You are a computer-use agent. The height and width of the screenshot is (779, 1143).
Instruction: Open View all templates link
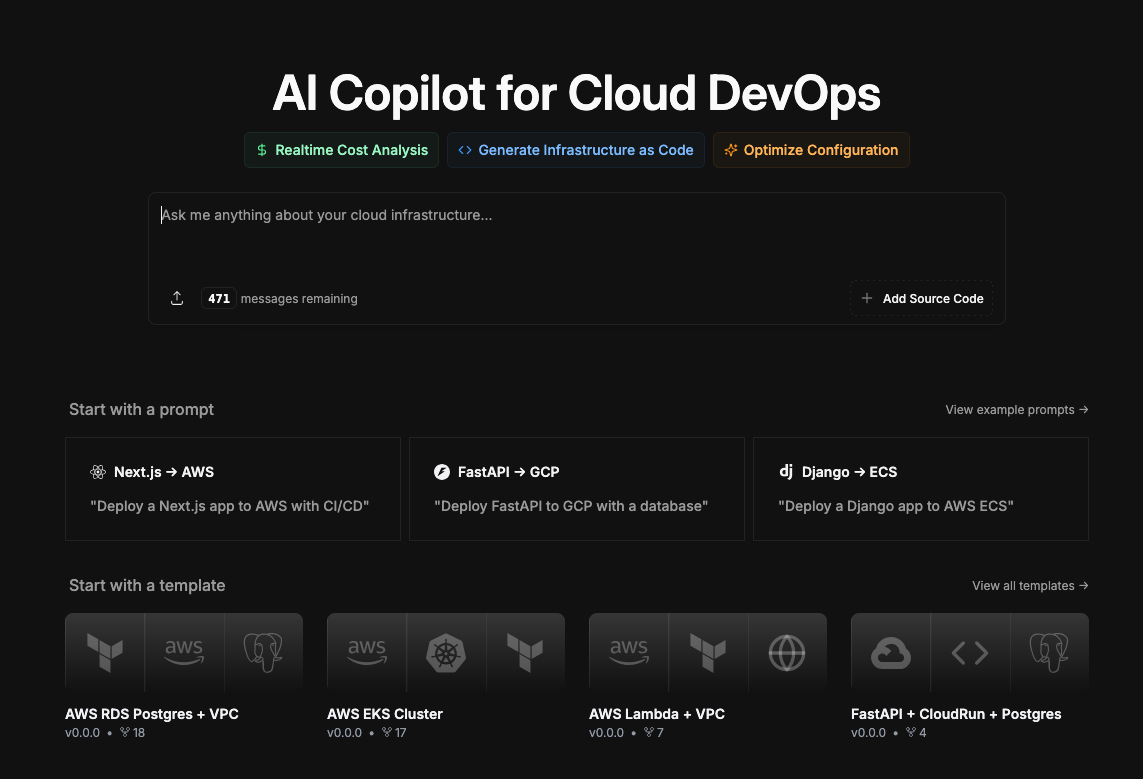1029,586
